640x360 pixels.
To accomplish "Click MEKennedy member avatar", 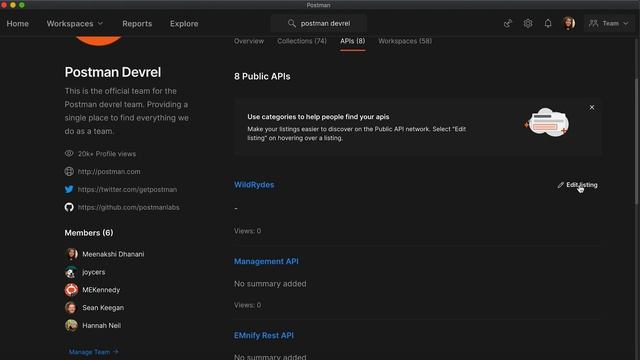I will click(71, 290).
